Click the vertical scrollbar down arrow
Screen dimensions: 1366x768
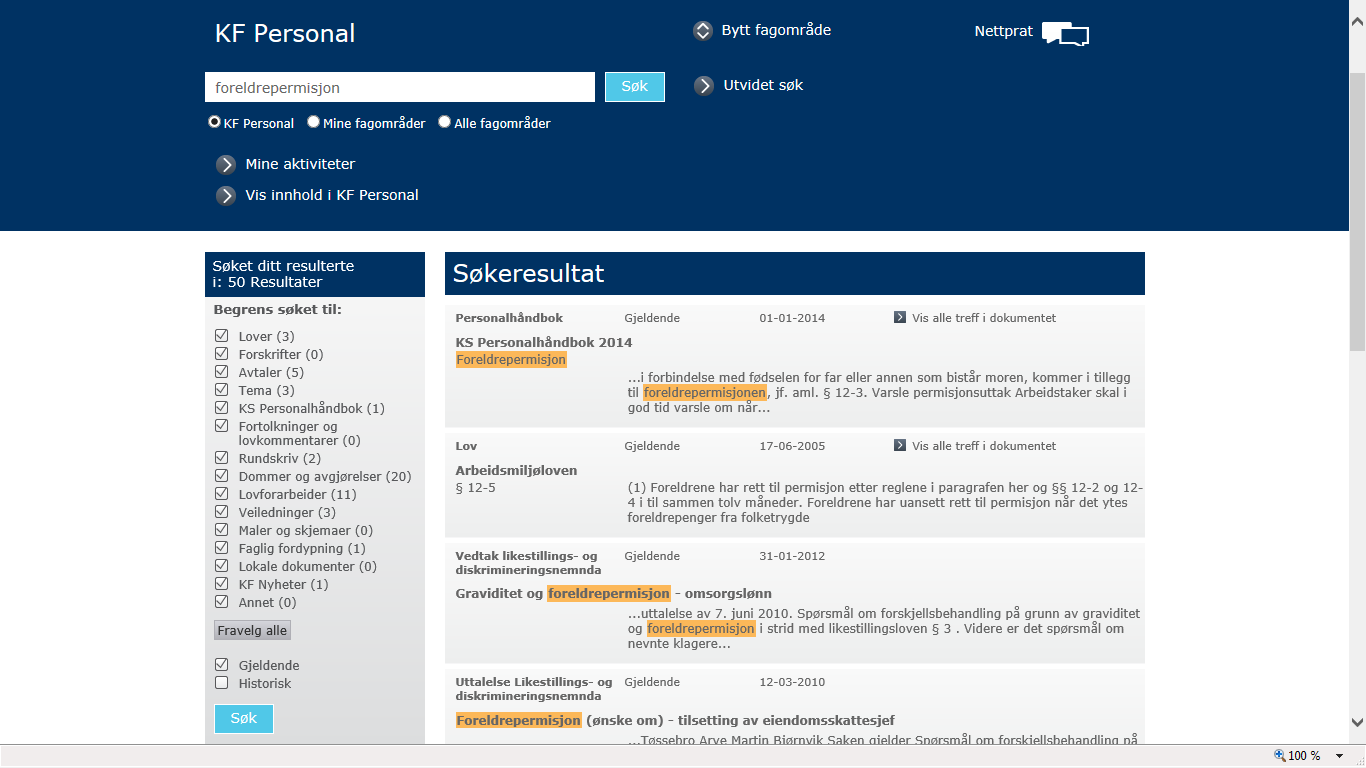(1357, 721)
